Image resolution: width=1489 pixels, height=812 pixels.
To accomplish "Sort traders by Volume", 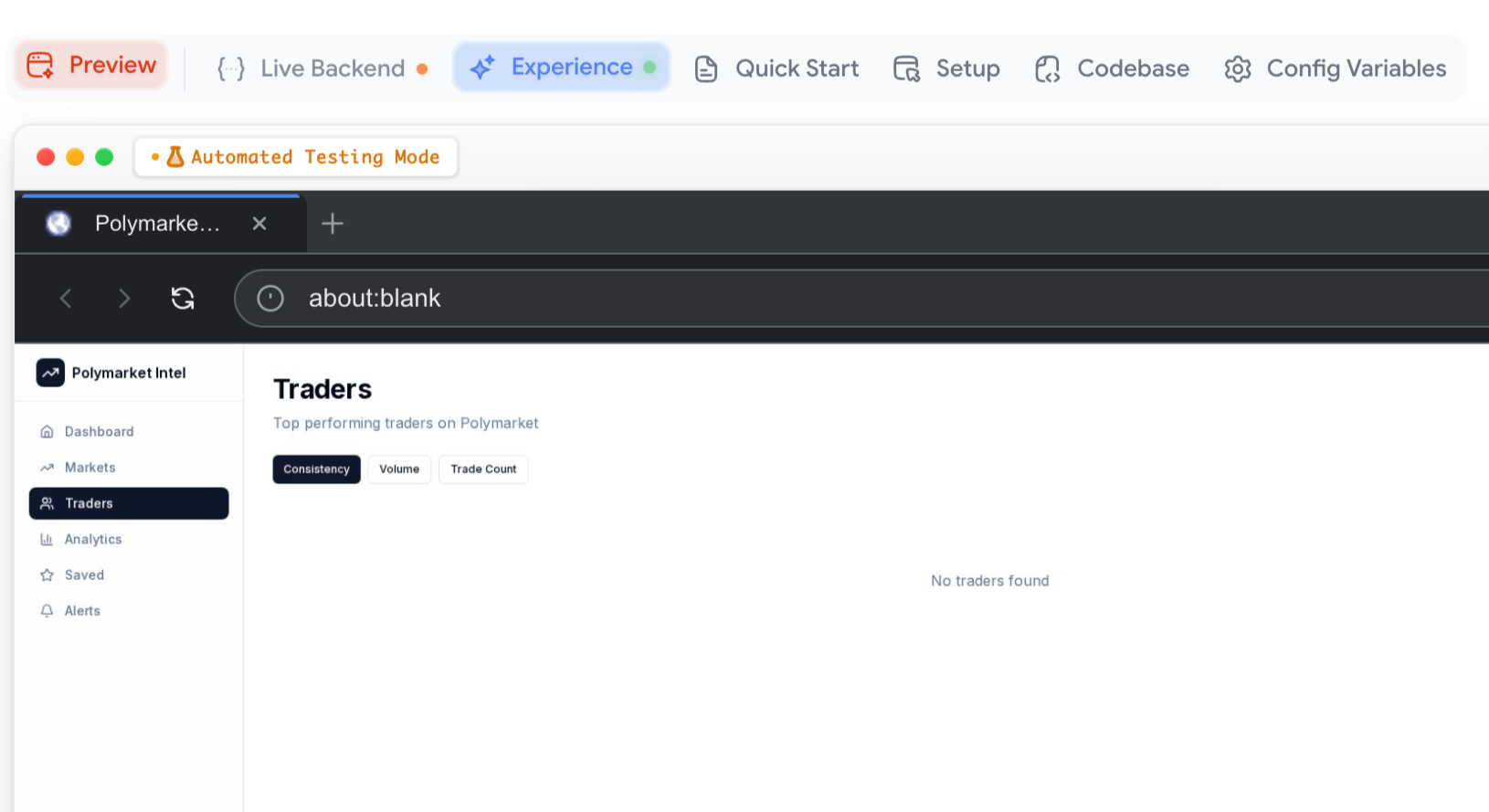I will 399,469.
